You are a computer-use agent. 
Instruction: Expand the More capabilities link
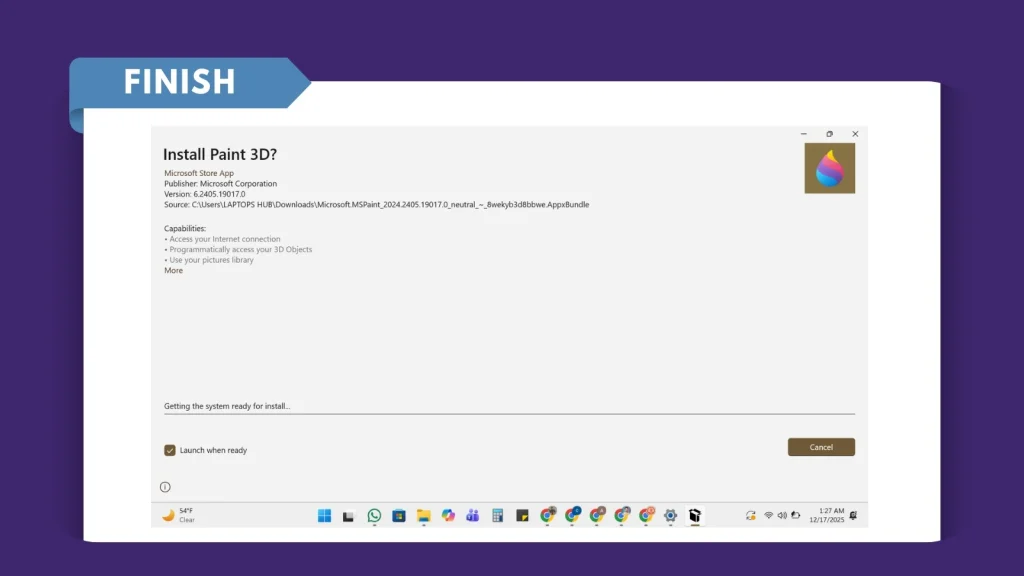[173, 270]
